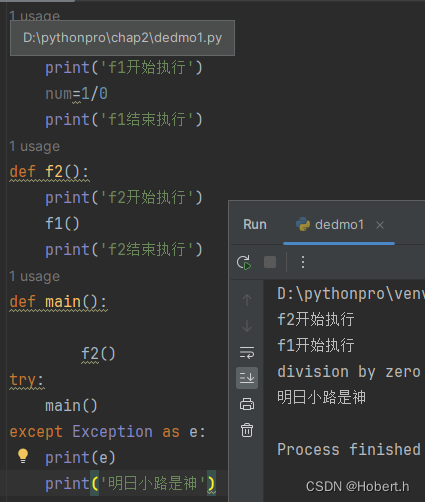Open the D:\pythonpro\venv interpreter path link
The image size is (425, 502).
[x=351, y=294]
